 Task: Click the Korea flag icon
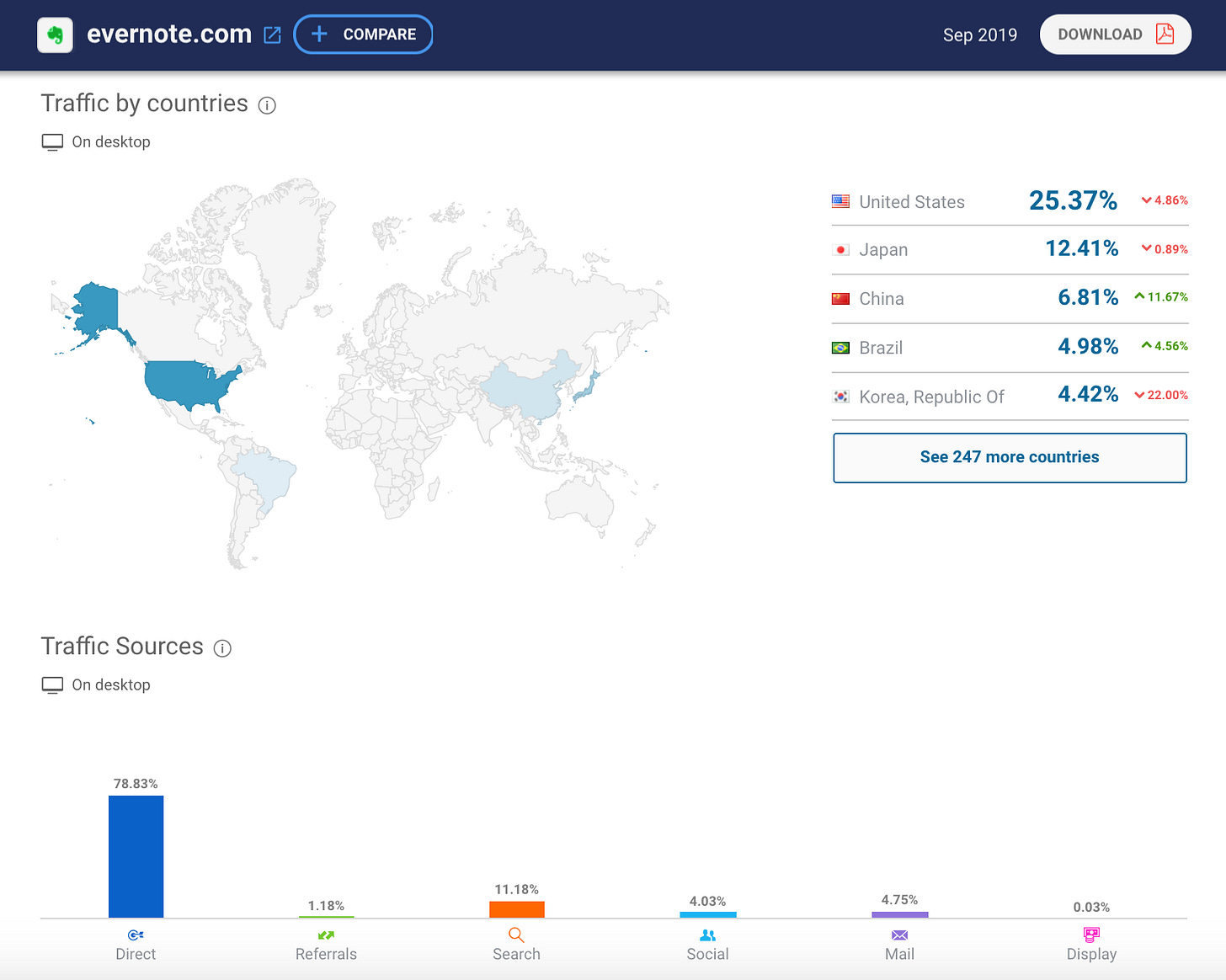tap(840, 397)
